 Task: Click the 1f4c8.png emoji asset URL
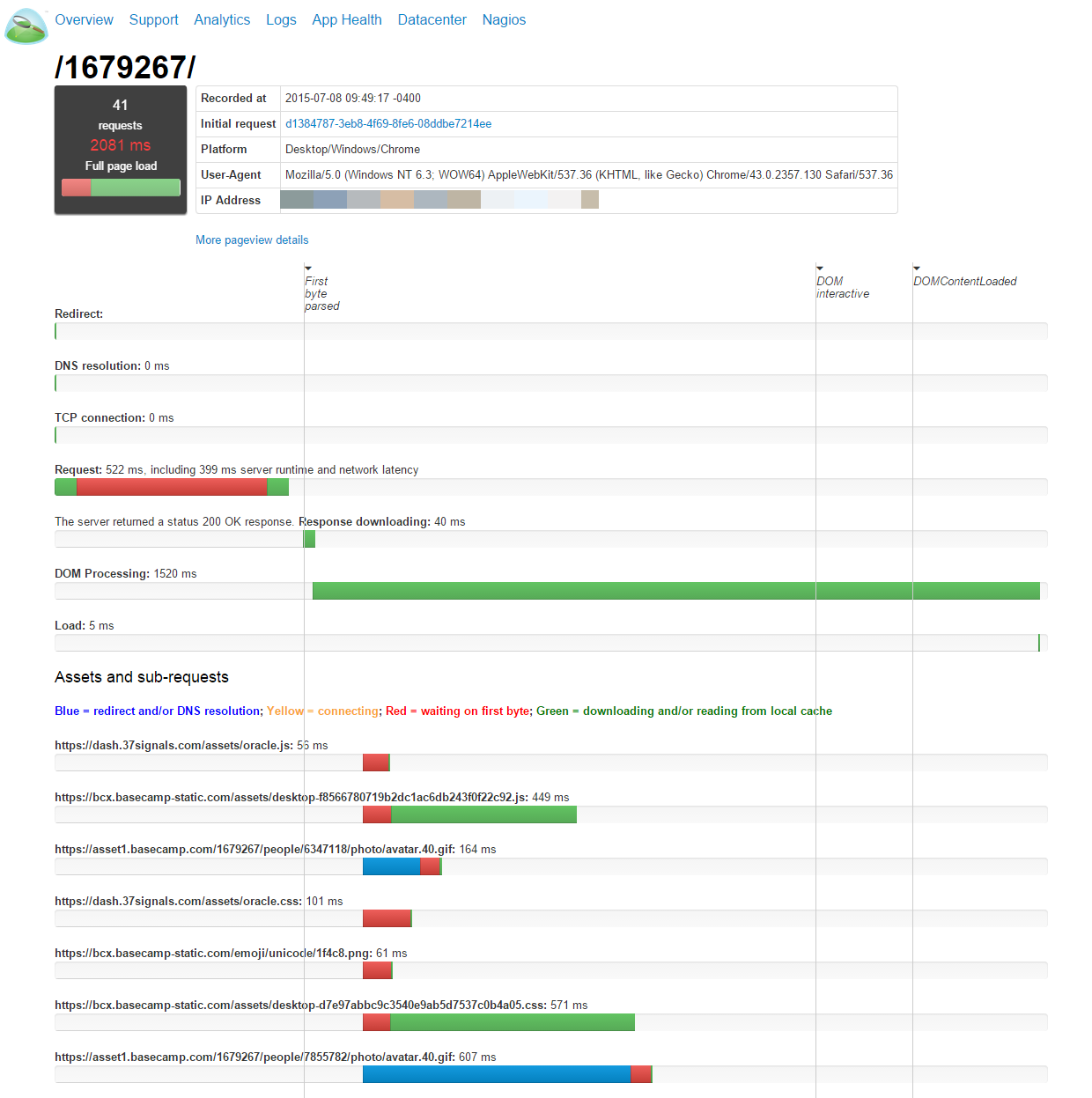point(213,954)
